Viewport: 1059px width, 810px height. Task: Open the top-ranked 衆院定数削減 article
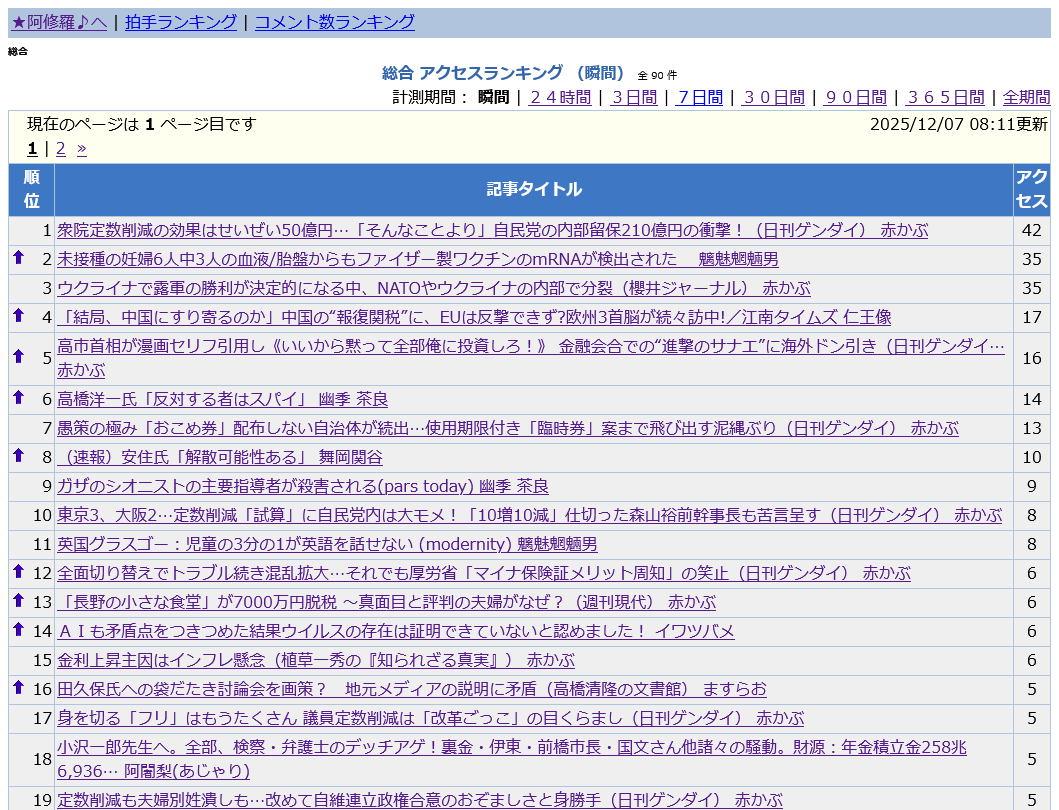[492, 230]
